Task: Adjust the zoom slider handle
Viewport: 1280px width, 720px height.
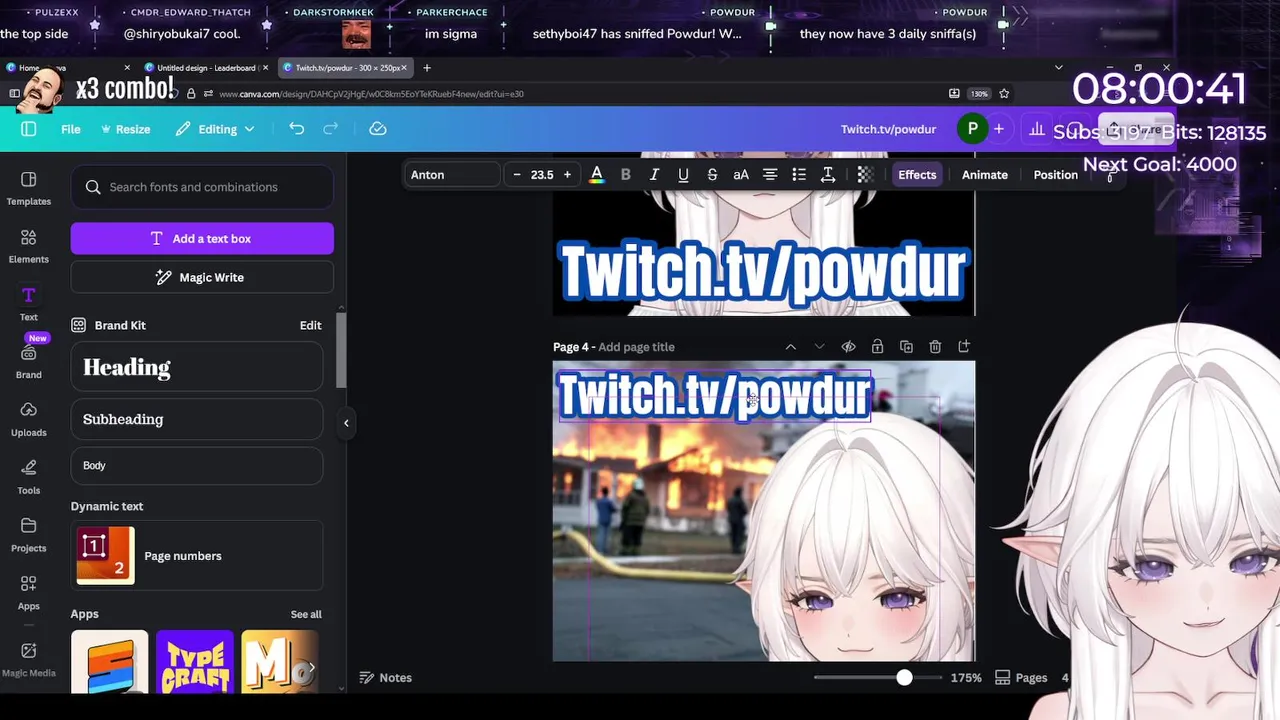Action: click(x=904, y=678)
